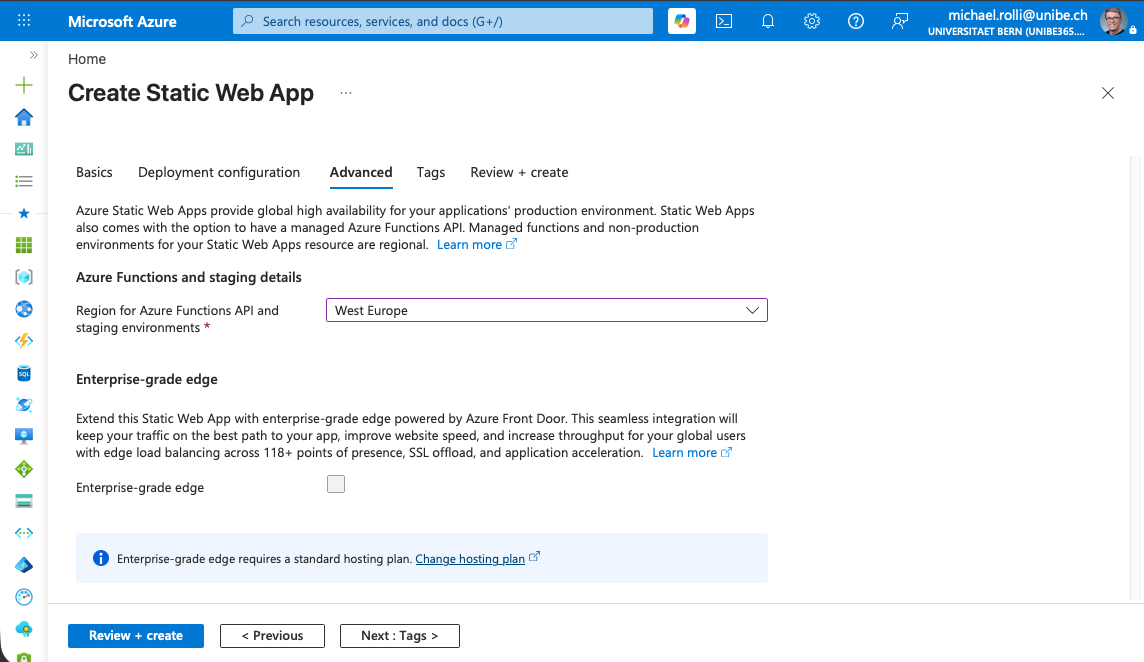
Task: Switch to the Tags tab
Action: [430, 172]
